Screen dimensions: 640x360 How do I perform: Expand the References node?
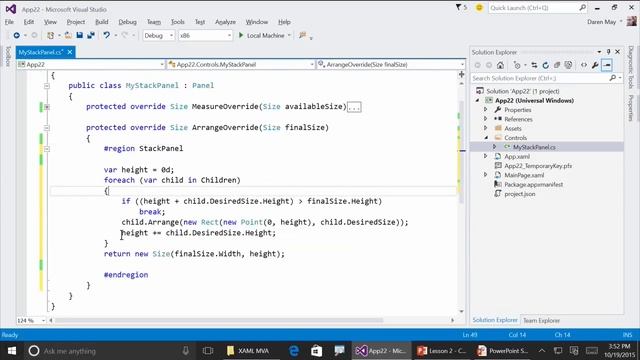(486, 119)
